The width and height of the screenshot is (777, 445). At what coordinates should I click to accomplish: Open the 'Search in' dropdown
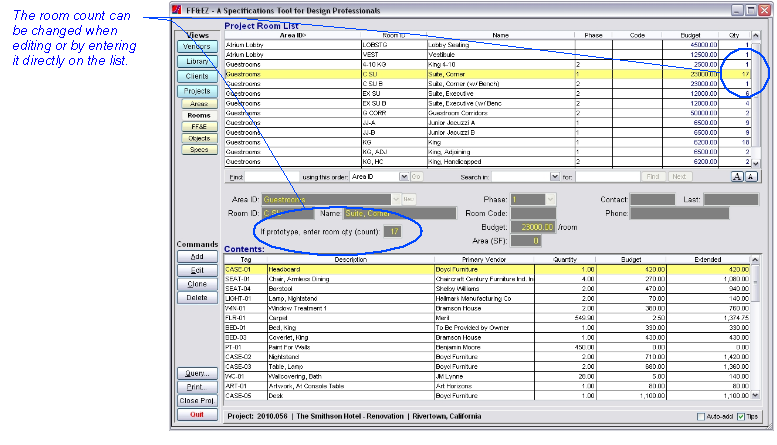[x=555, y=177]
